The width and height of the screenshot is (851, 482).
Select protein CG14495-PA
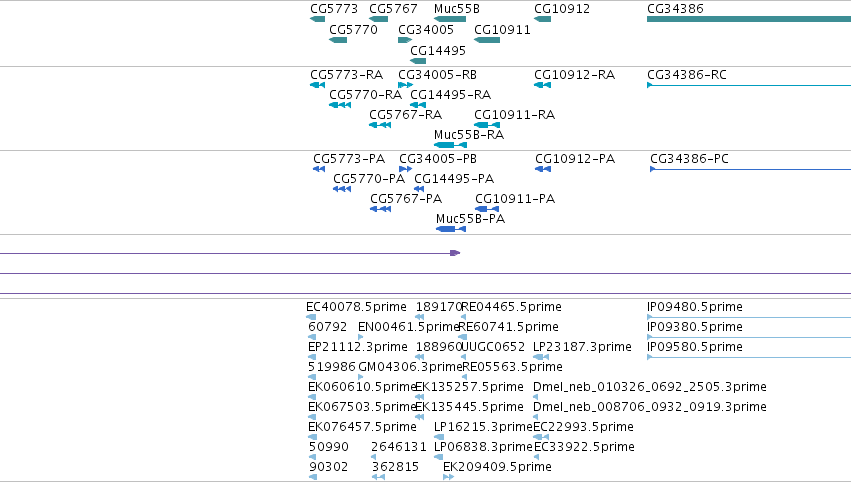[454, 179]
